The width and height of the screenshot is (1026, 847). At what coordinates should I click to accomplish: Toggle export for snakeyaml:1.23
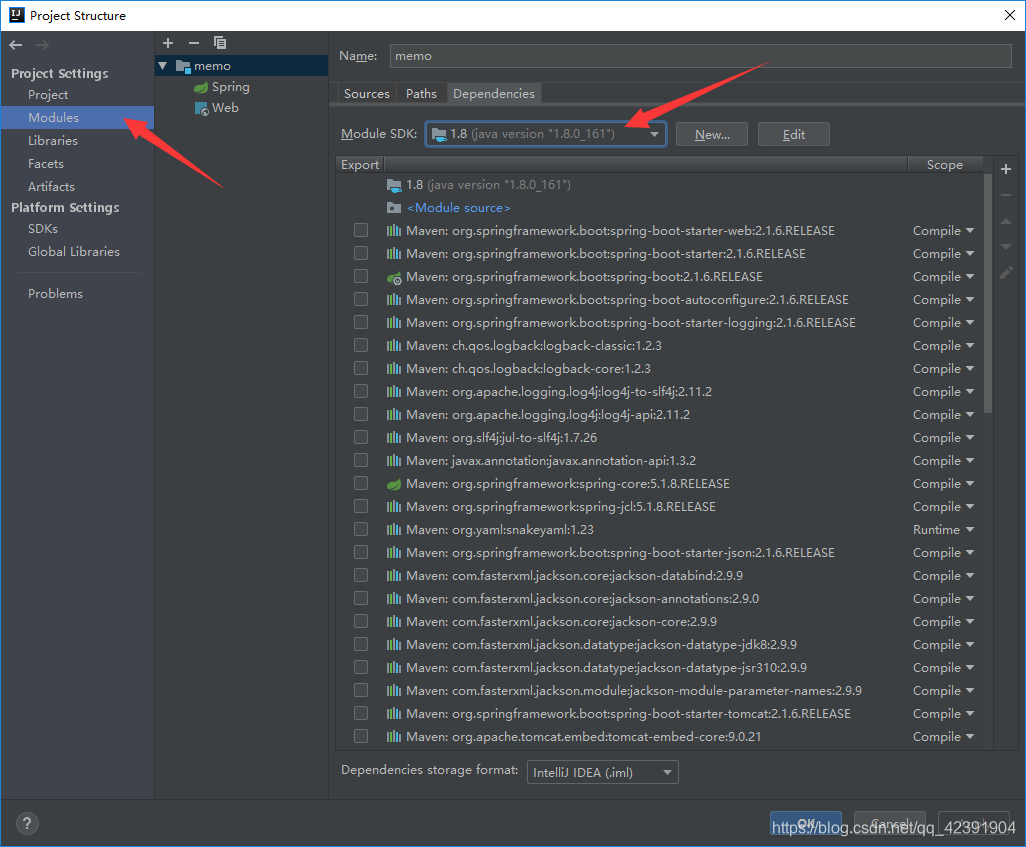click(361, 529)
